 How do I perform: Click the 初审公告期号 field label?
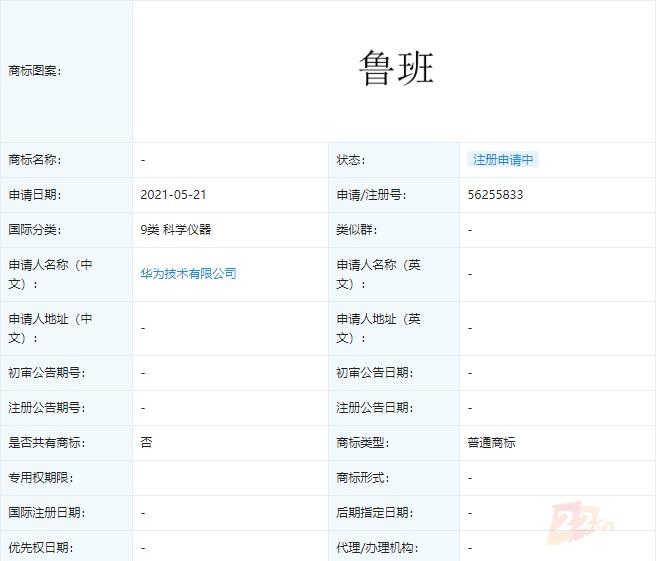pyautogui.click(x=47, y=372)
